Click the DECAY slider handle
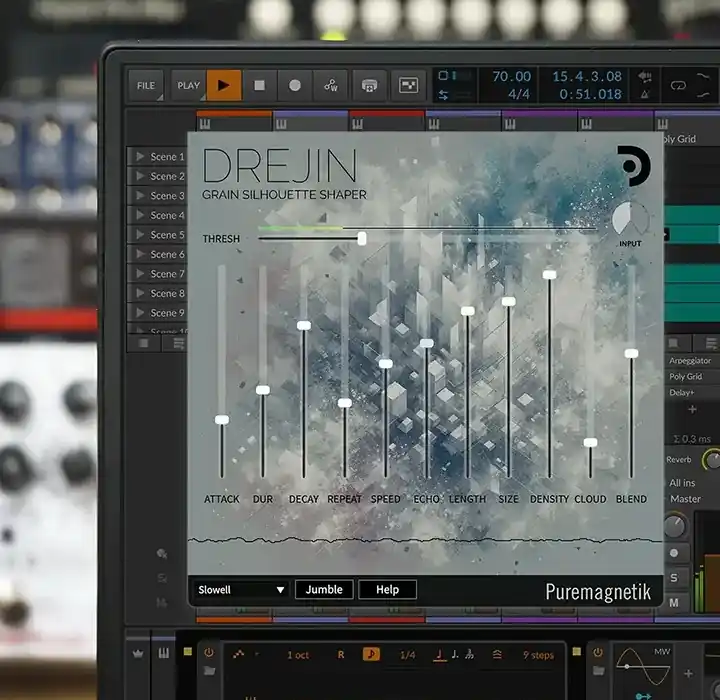This screenshot has width=720, height=700. click(304, 325)
